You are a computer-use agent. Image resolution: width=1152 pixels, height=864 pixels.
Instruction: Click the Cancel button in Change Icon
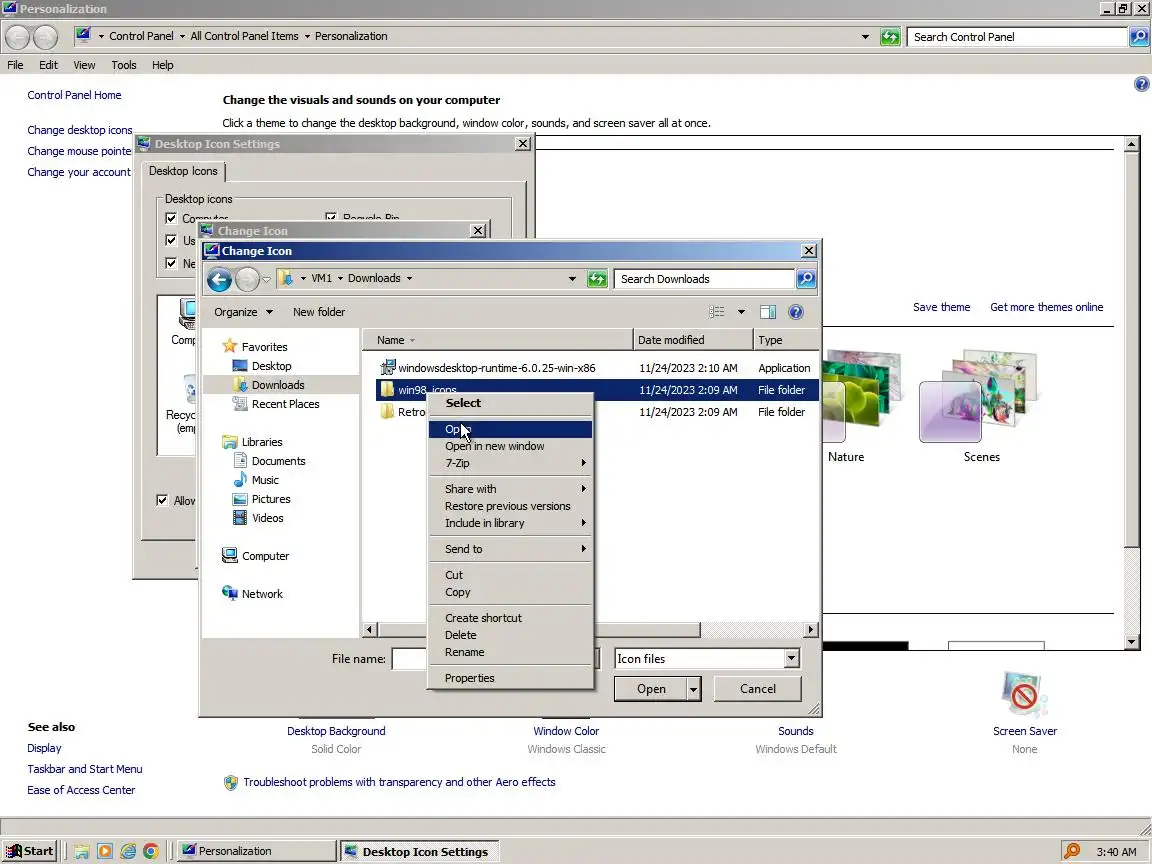click(757, 689)
